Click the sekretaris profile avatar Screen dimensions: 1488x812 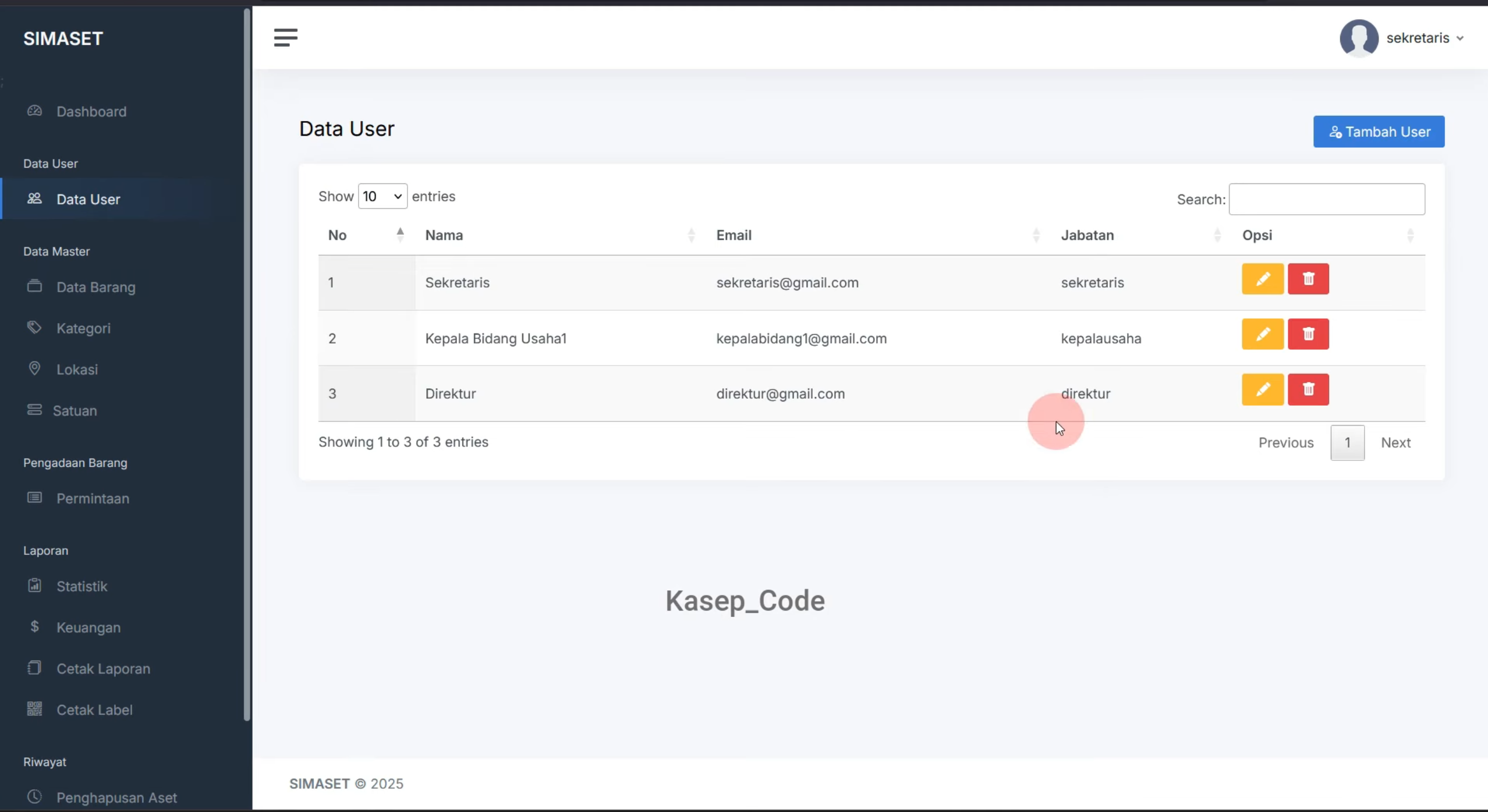point(1359,38)
